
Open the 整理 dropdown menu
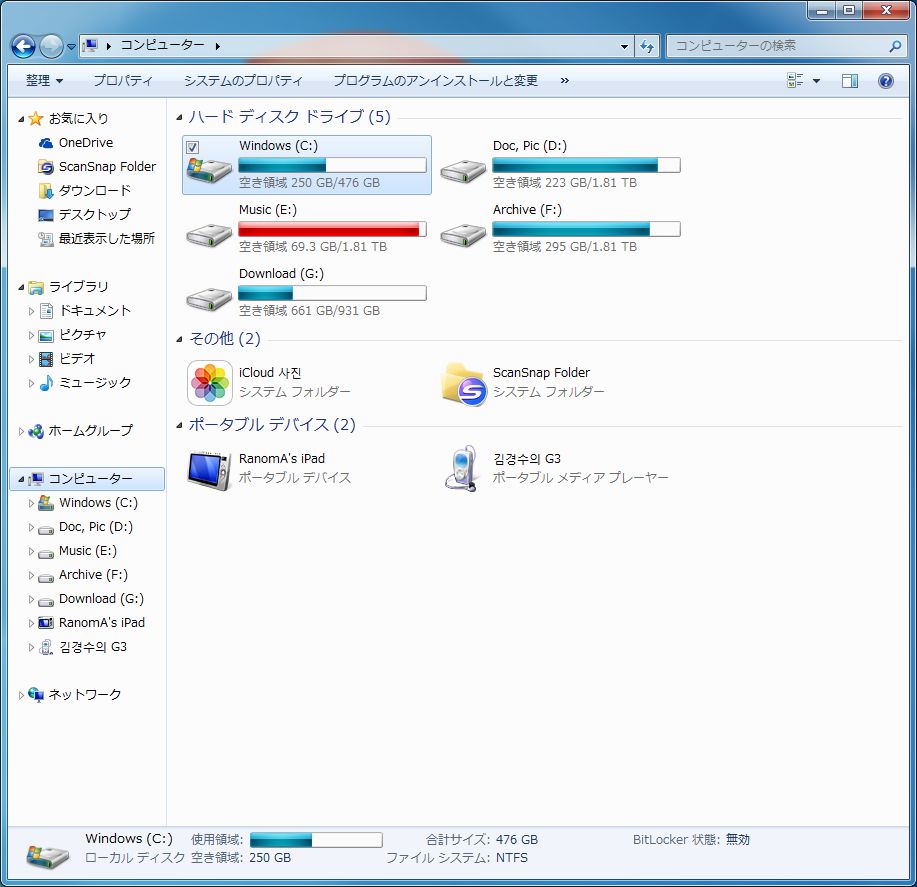44,81
